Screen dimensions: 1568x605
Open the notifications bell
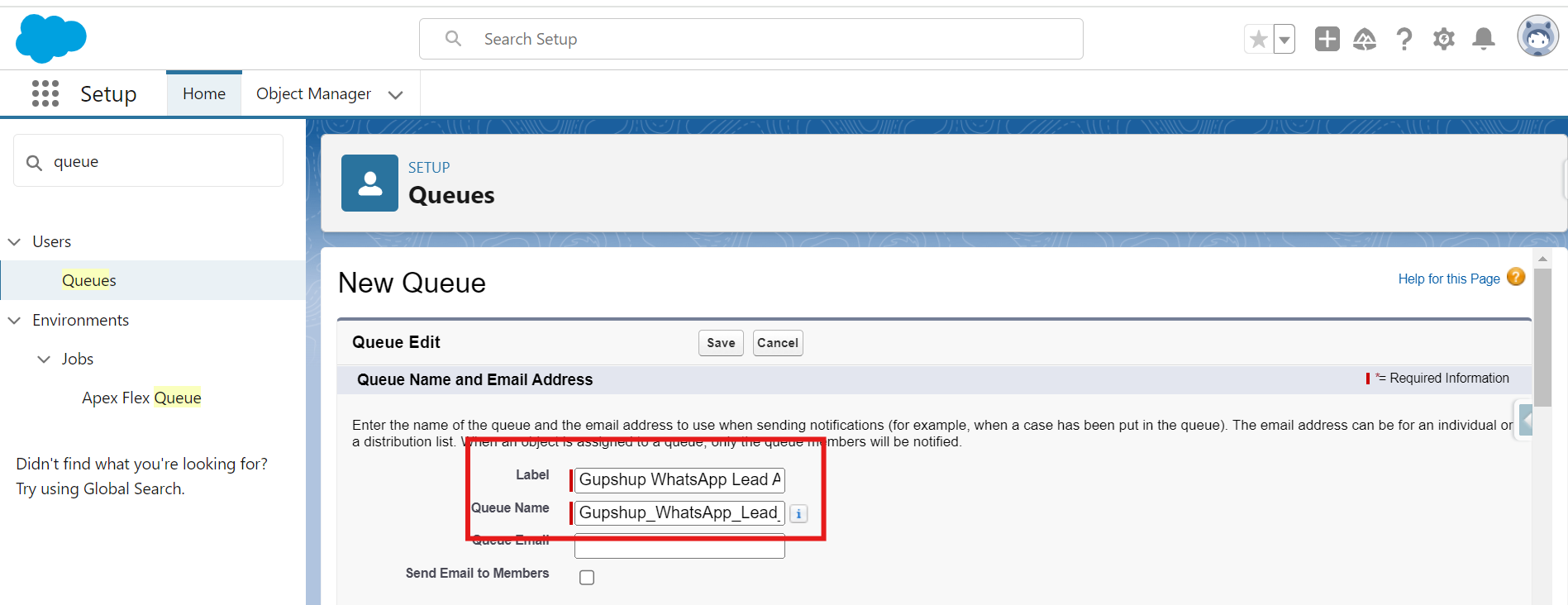click(1484, 39)
